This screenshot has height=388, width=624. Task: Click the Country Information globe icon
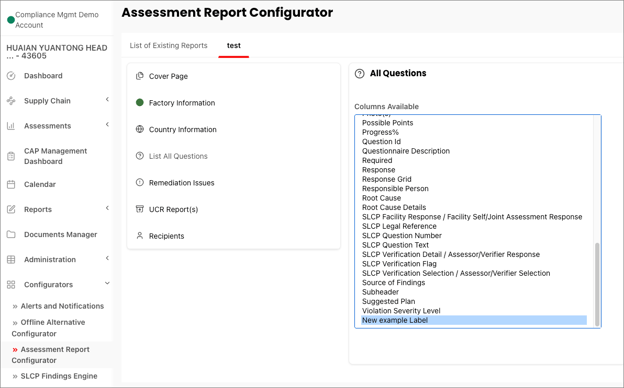tap(140, 129)
